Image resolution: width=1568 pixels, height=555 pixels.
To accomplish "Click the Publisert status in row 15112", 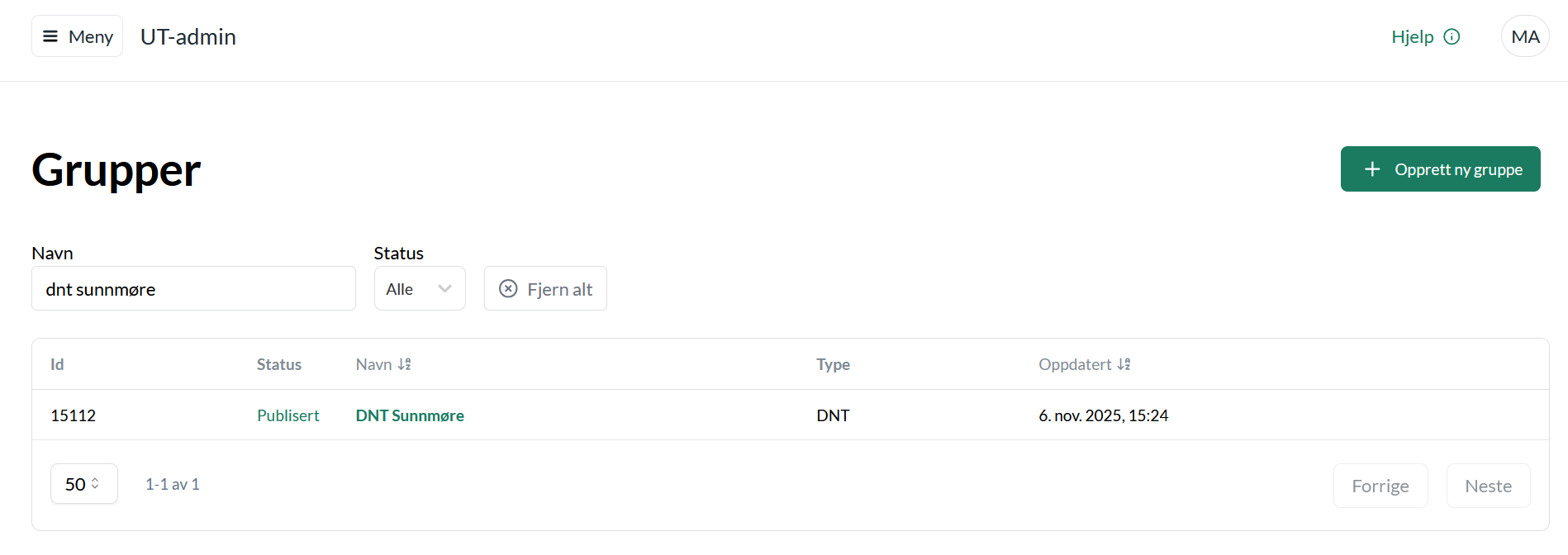I will pos(287,415).
